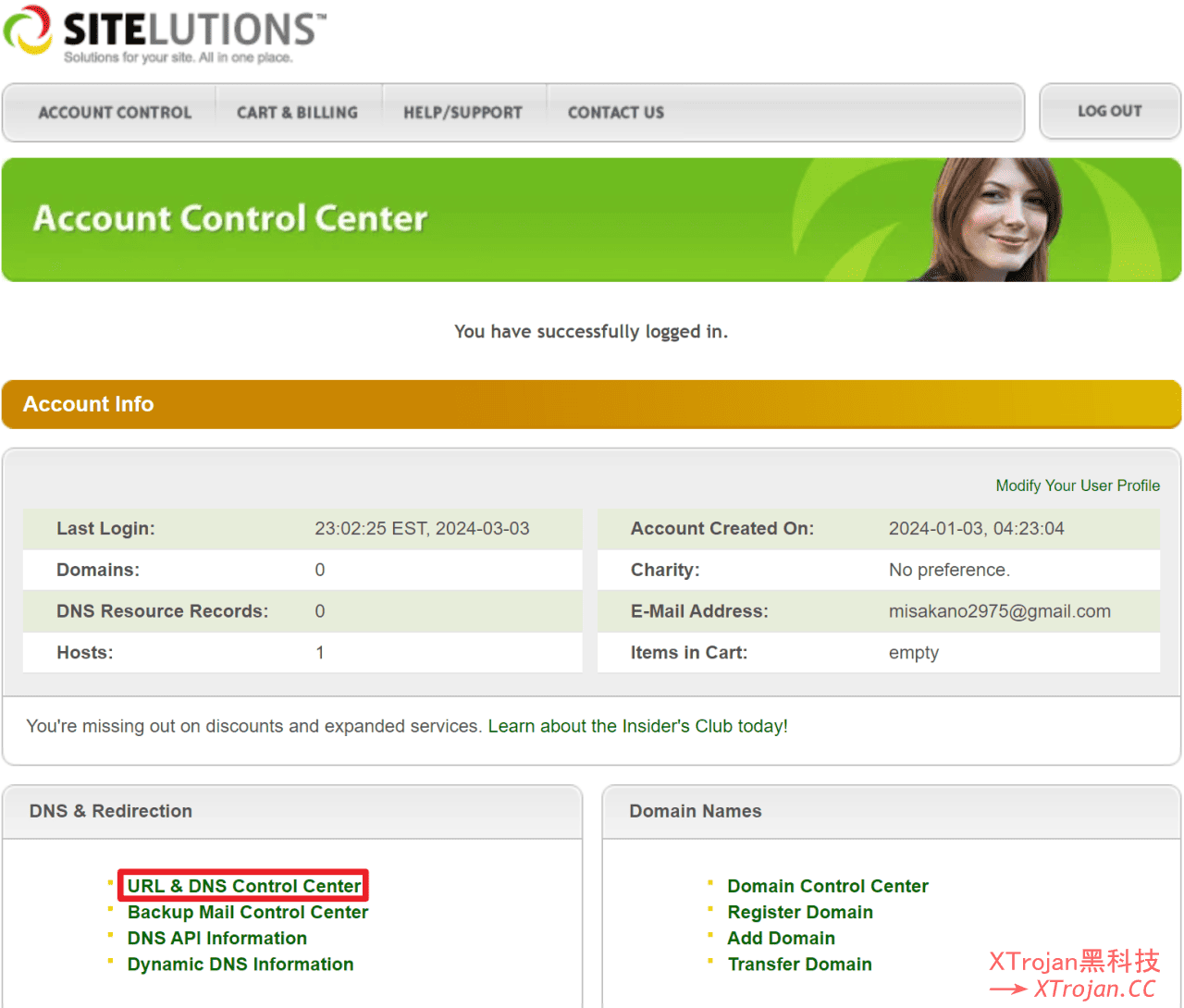Select the email misakano2975@gmail.com
This screenshot has height=1008, width=1184.
point(1000,611)
